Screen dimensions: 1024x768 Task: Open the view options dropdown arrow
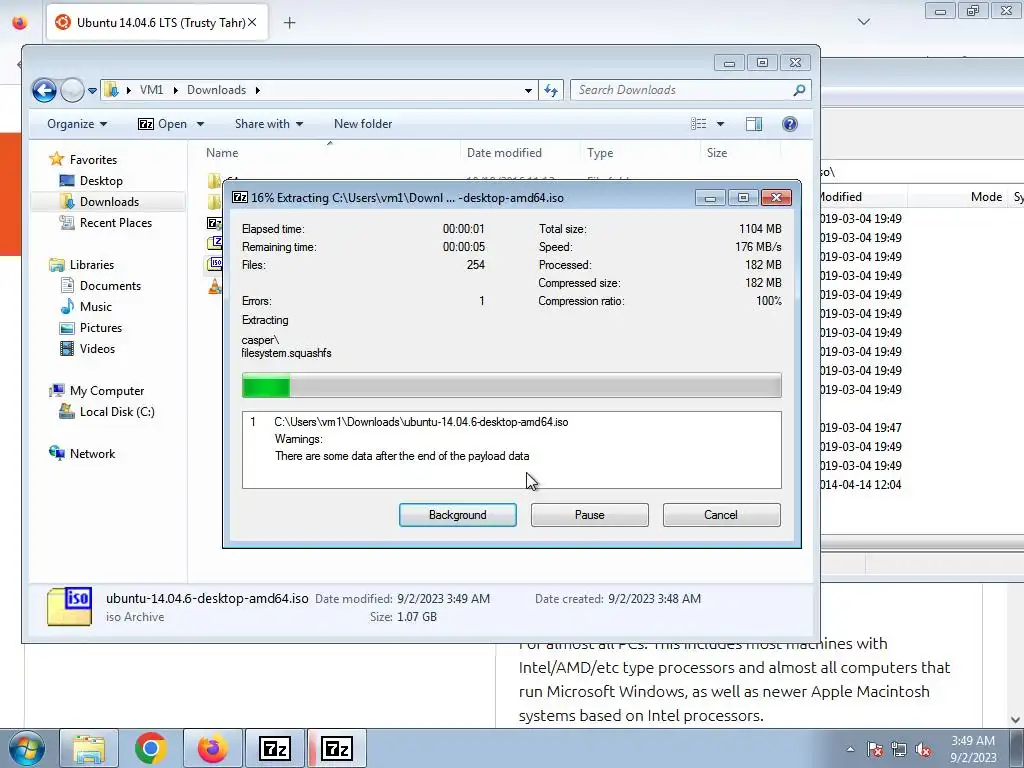click(720, 124)
